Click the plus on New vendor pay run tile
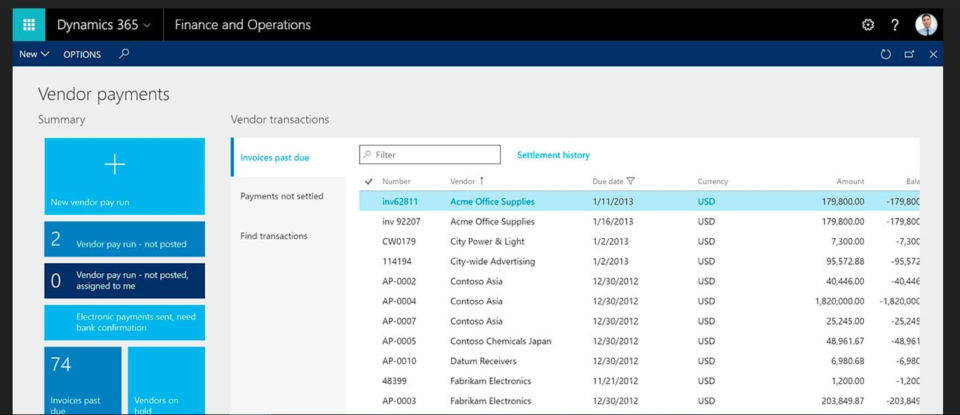960x415 pixels. click(x=115, y=164)
